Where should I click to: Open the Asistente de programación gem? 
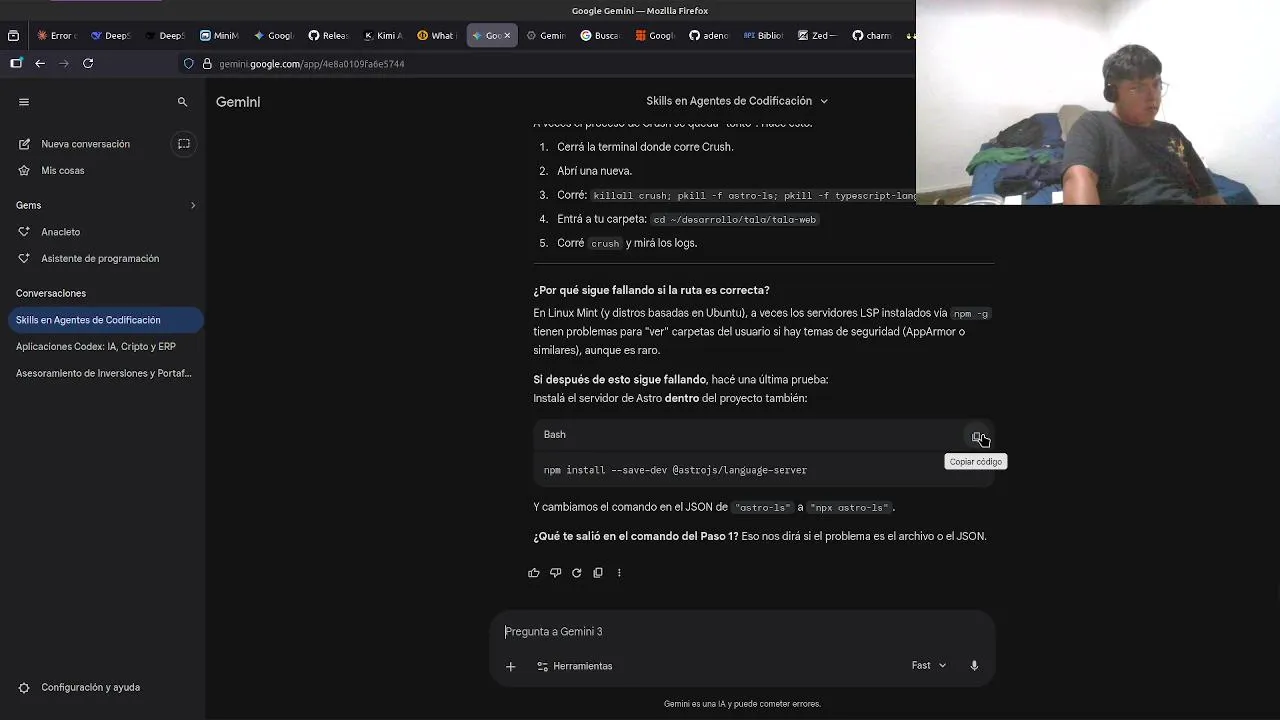(x=99, y=259)
